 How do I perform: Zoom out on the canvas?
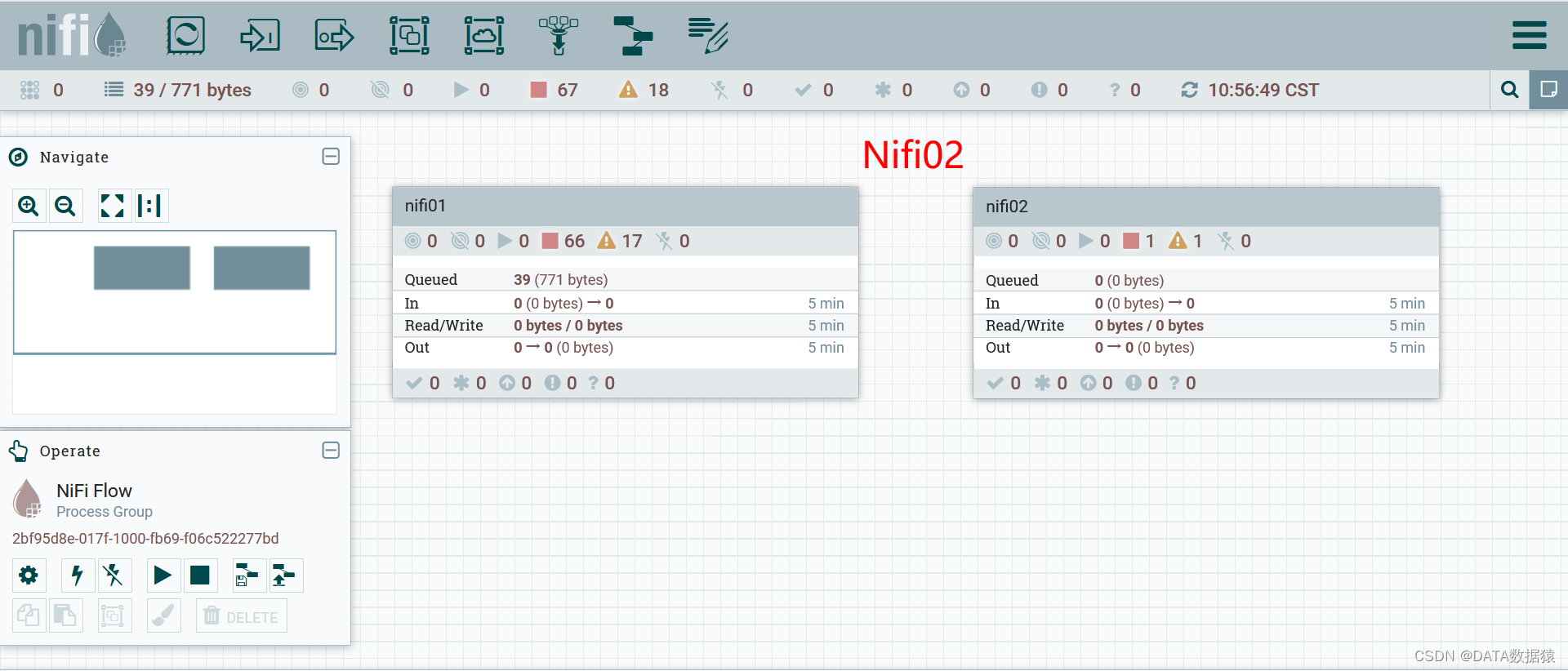click(x=65, y=206)
